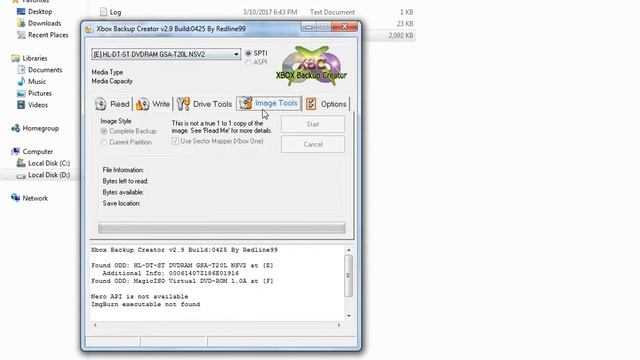
Task: Click the Music library icon
Action: tap(21, 82)
